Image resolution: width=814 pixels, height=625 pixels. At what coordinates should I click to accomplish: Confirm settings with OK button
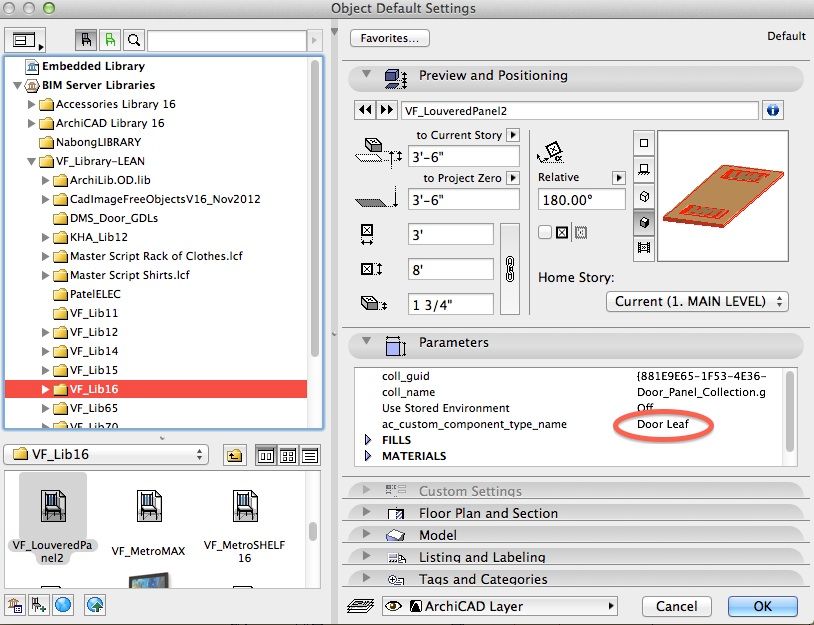click(763, 606)
